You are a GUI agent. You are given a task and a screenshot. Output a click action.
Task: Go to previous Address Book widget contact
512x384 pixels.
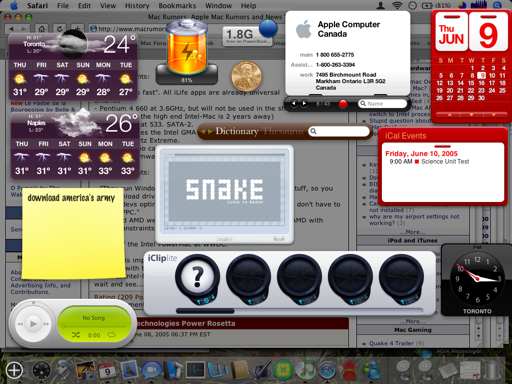[294, 104]
